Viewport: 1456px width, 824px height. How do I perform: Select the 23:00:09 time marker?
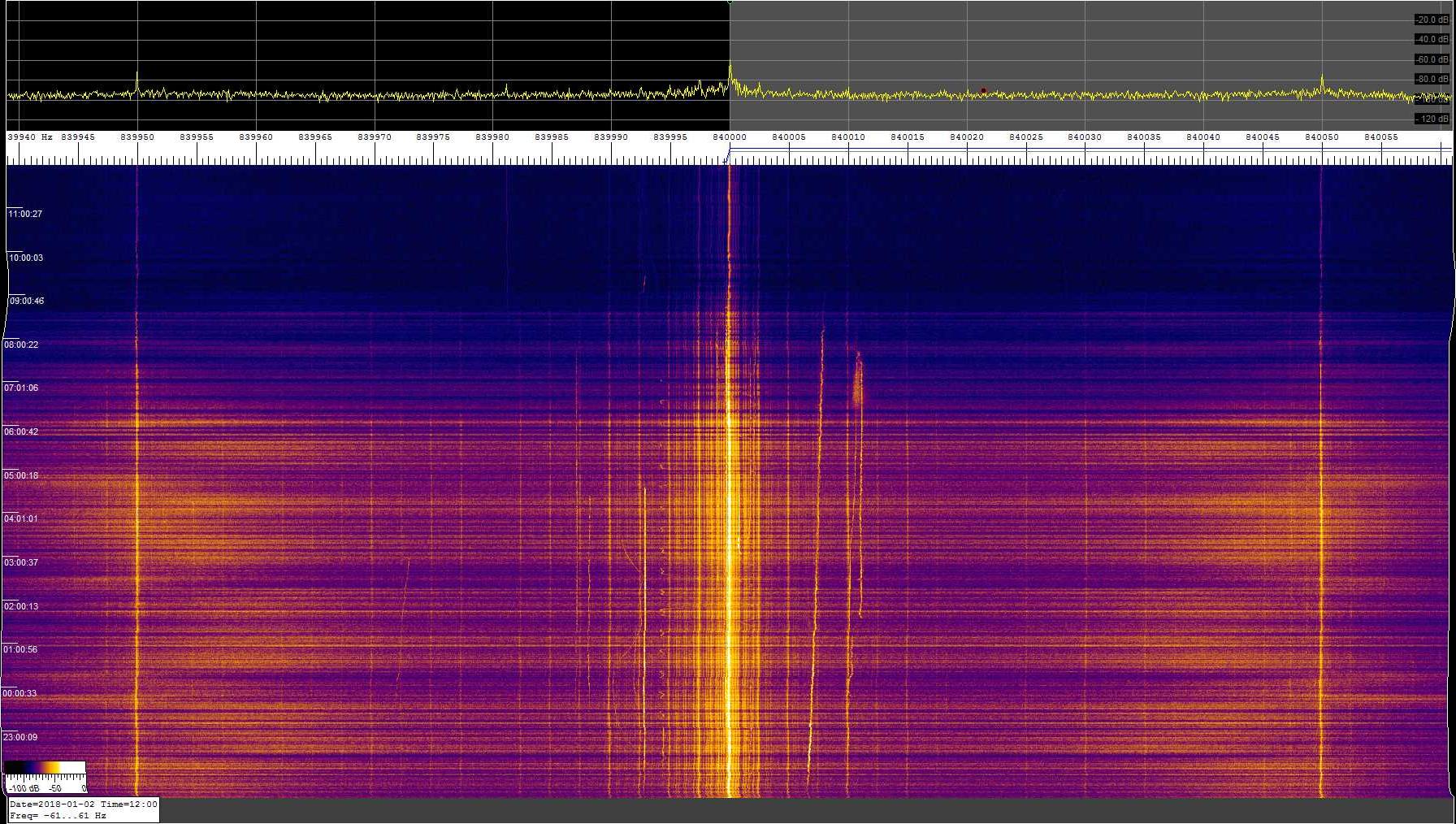coord(20,737)
